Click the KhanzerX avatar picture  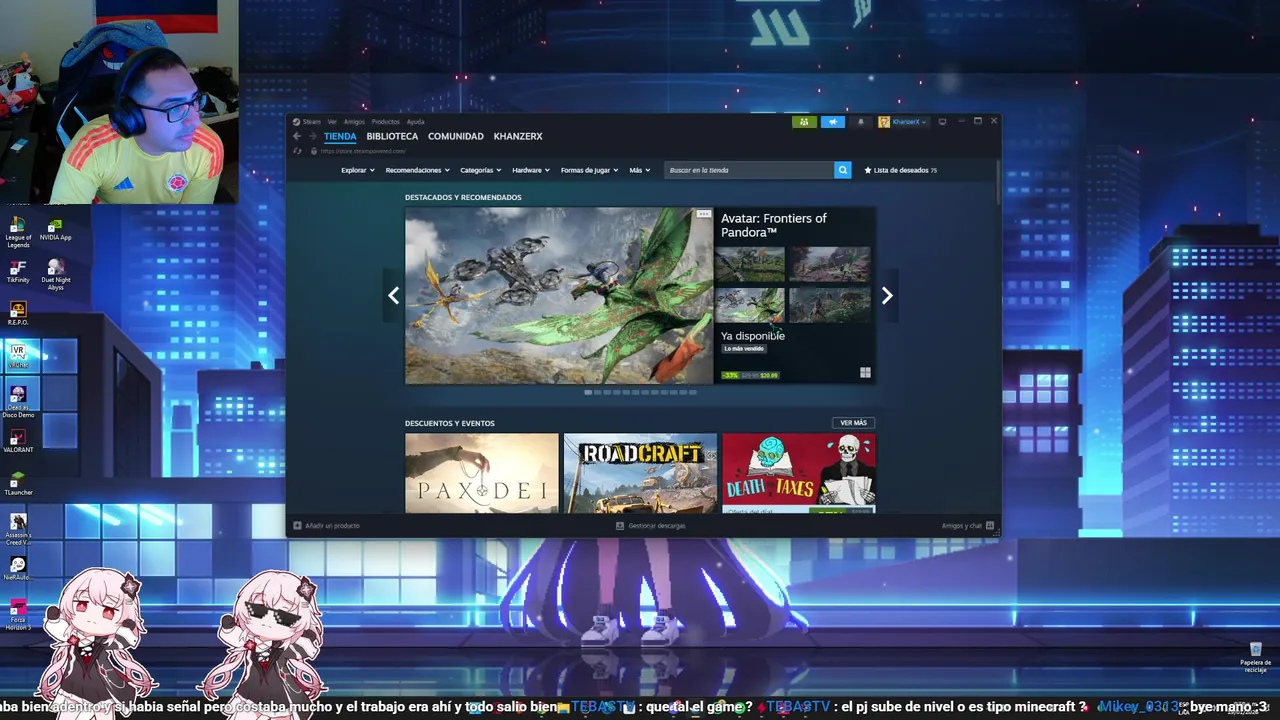tap(884, 122)
